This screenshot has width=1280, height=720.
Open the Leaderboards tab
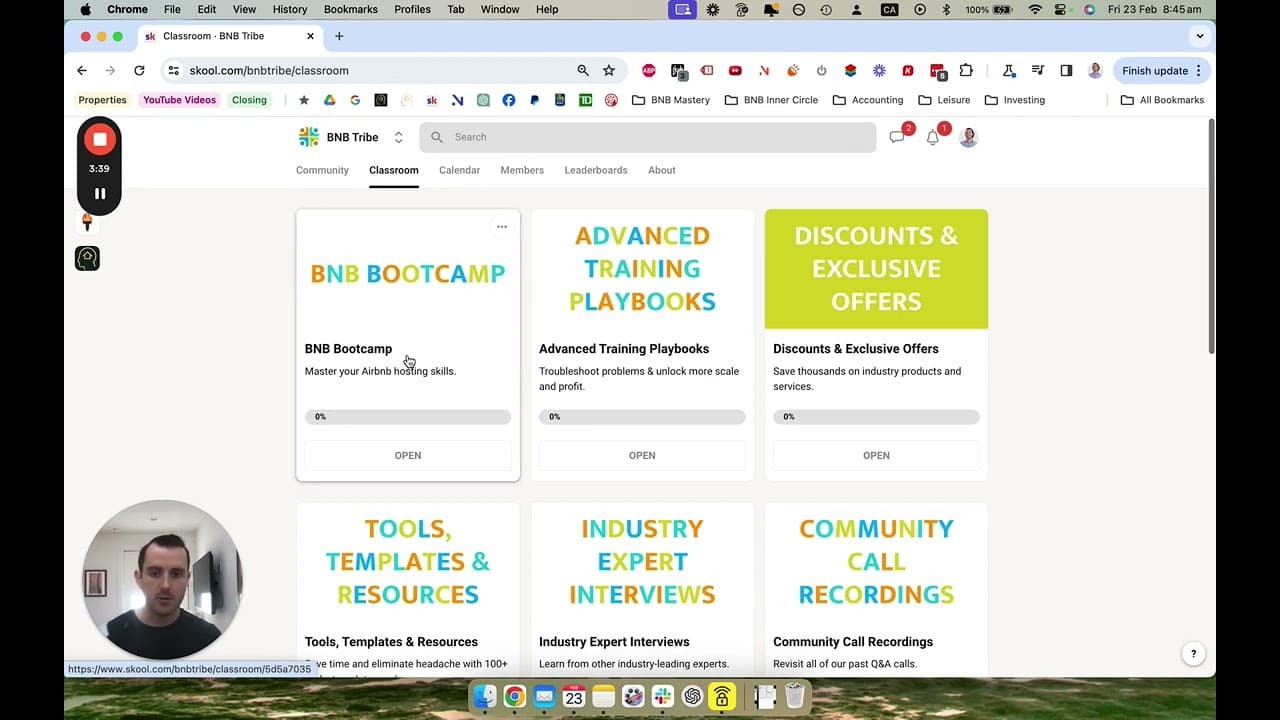[x=596, y=170]
